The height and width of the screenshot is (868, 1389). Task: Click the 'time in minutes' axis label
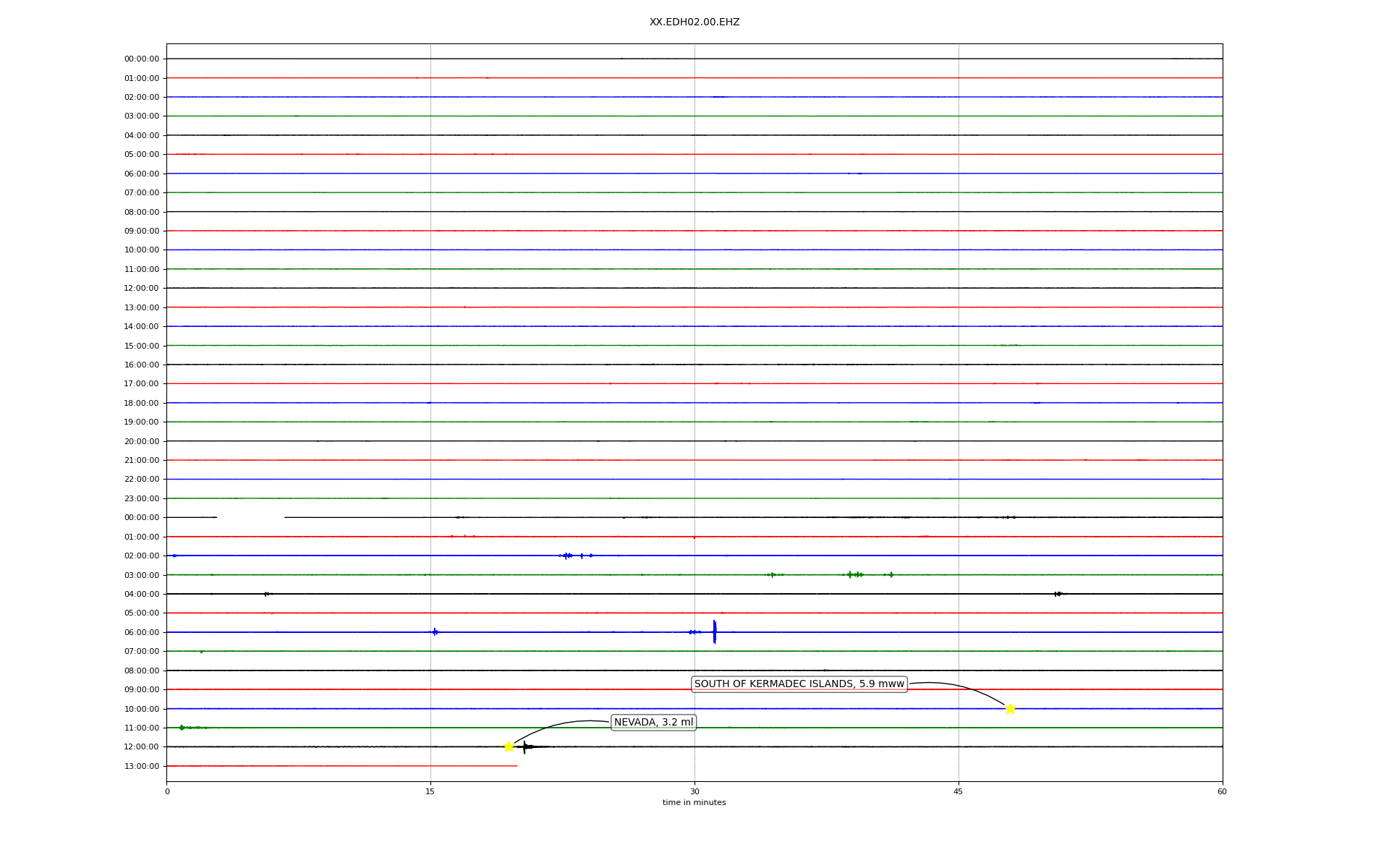click(x=694, y=802)
